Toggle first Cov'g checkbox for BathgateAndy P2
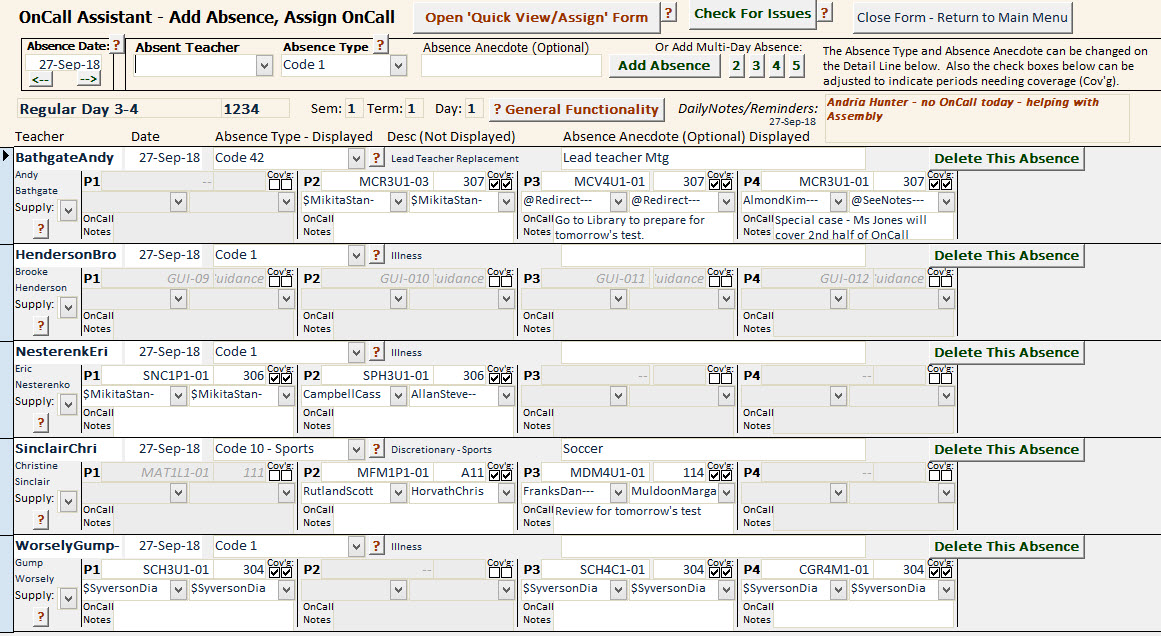Image resolution: width=1161 pixels, height=636 pixels. point(495,183)
